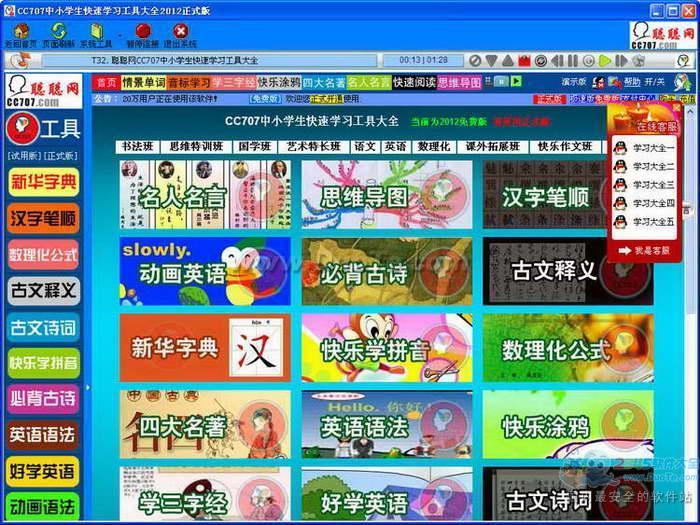Select the 数理化 category tab
This screenshot has height=525, width=700.
[x=434, y=146]
